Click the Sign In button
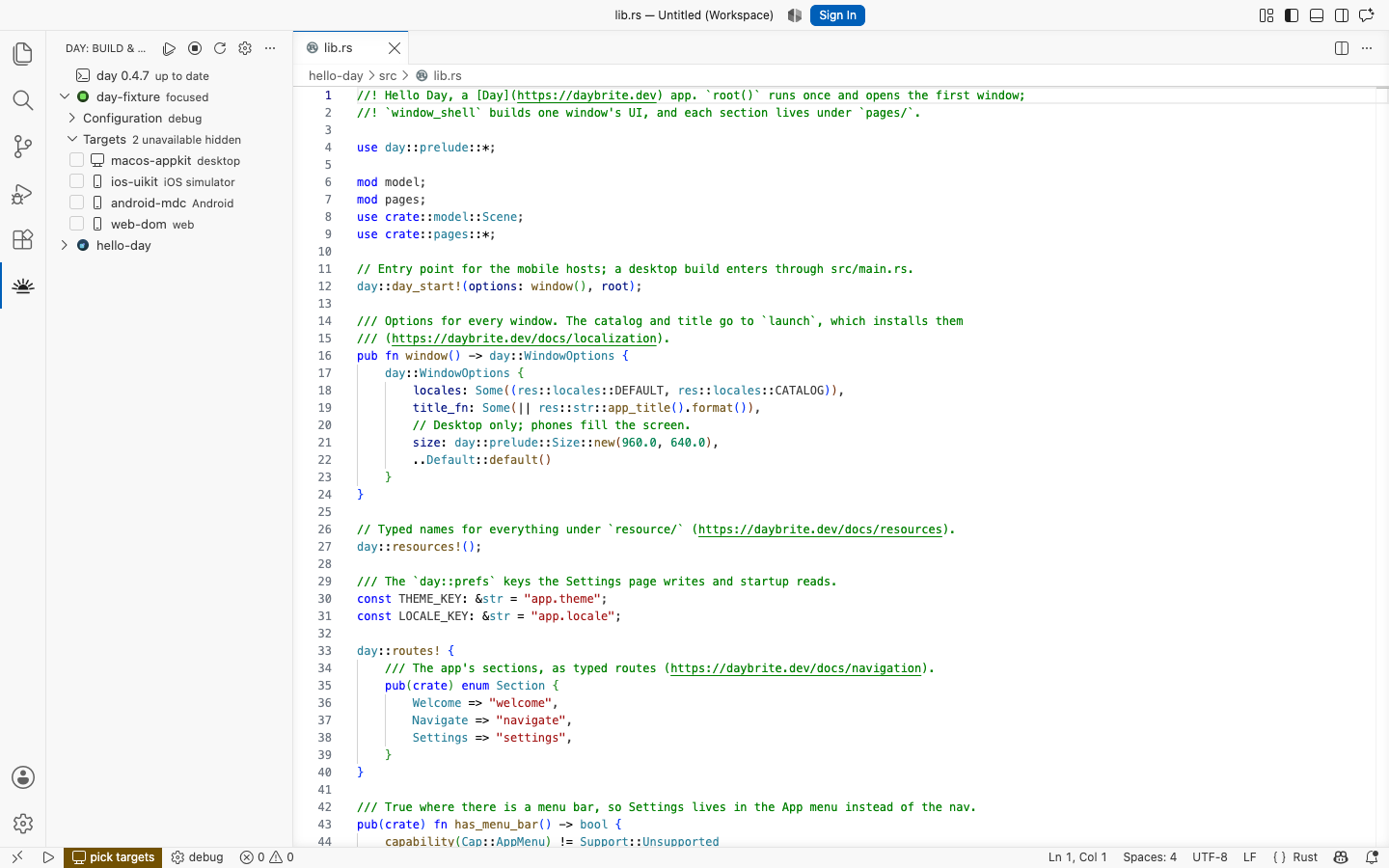1389x868 pixels. pyautogui.click(x=837, y=15)
